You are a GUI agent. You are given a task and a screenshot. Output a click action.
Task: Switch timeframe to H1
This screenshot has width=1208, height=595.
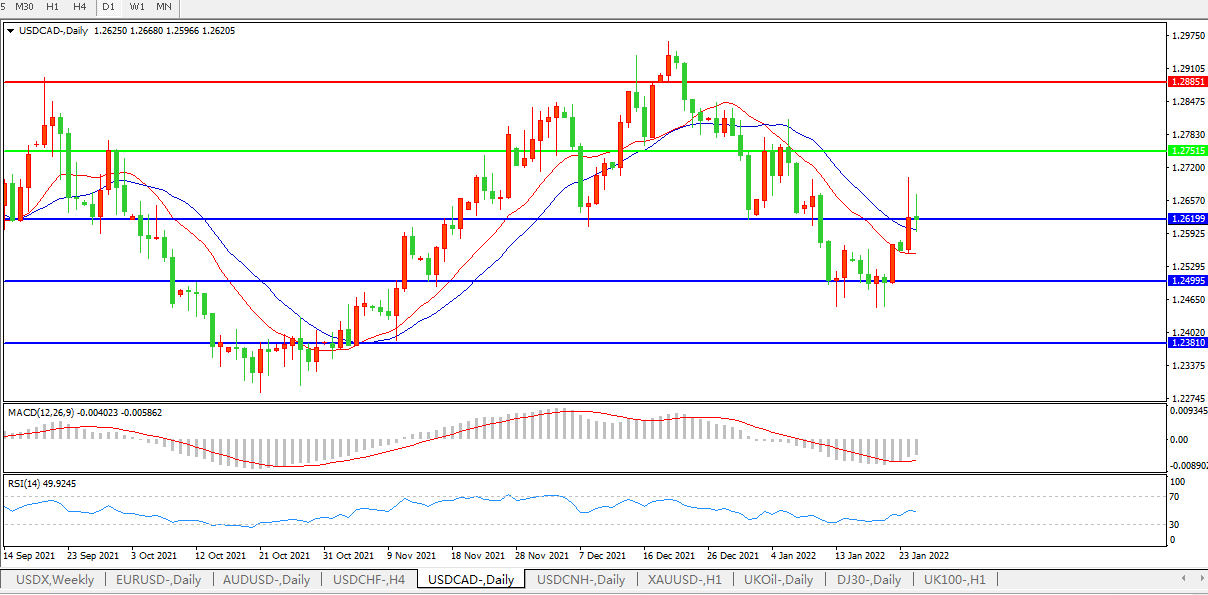tap(53, 7)
